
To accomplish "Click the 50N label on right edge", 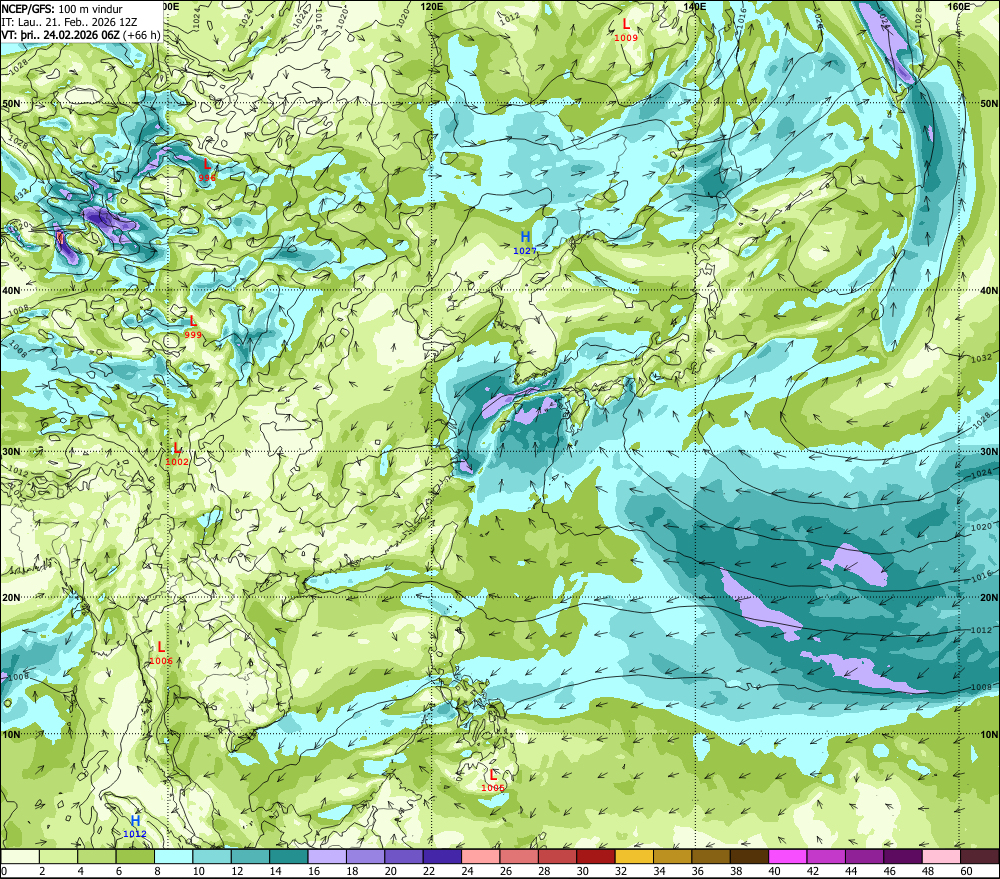I will (989, 103).
